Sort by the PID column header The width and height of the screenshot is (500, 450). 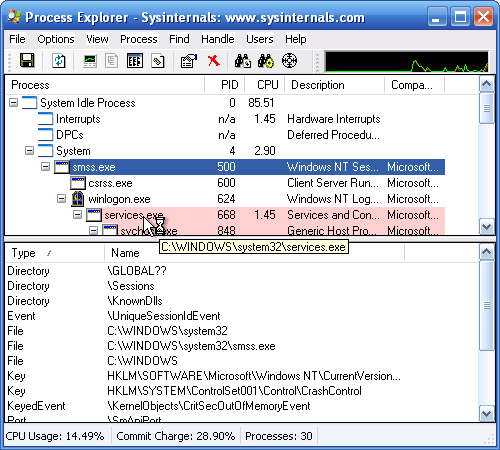point(224,85)
